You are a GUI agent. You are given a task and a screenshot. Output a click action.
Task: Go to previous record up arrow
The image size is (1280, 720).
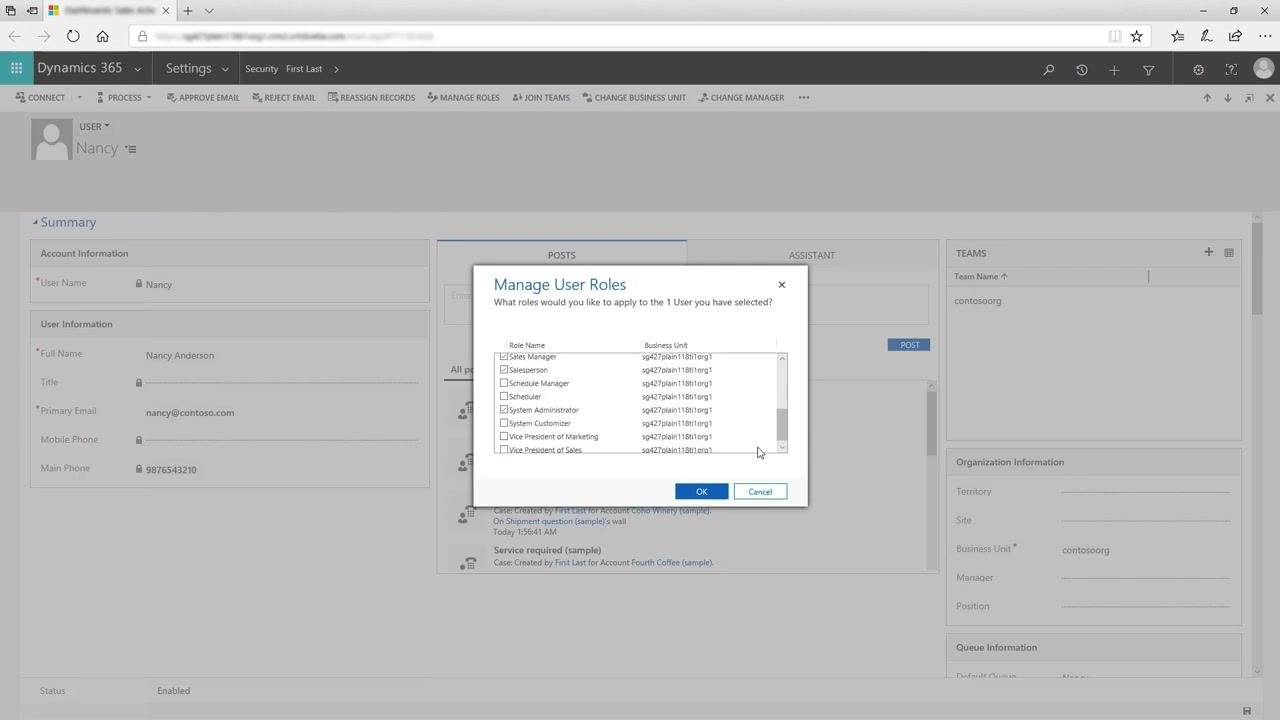tap(1207, 98)
